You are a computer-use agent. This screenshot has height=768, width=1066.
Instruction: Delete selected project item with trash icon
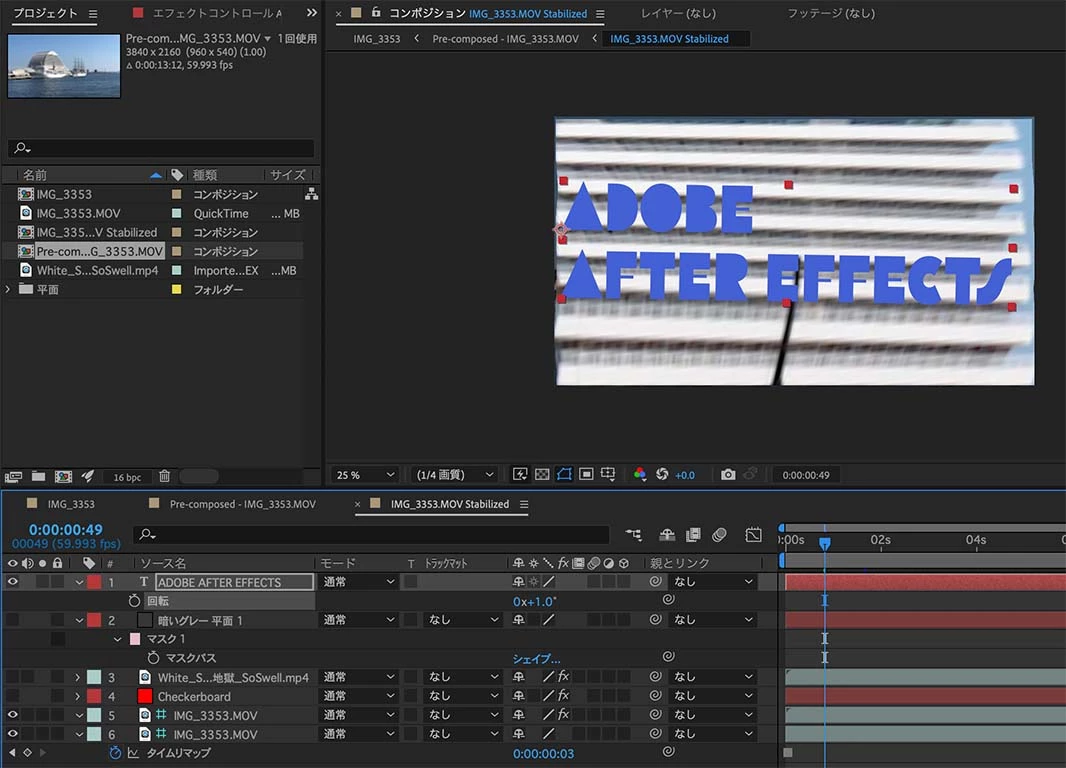pos(165,476)
